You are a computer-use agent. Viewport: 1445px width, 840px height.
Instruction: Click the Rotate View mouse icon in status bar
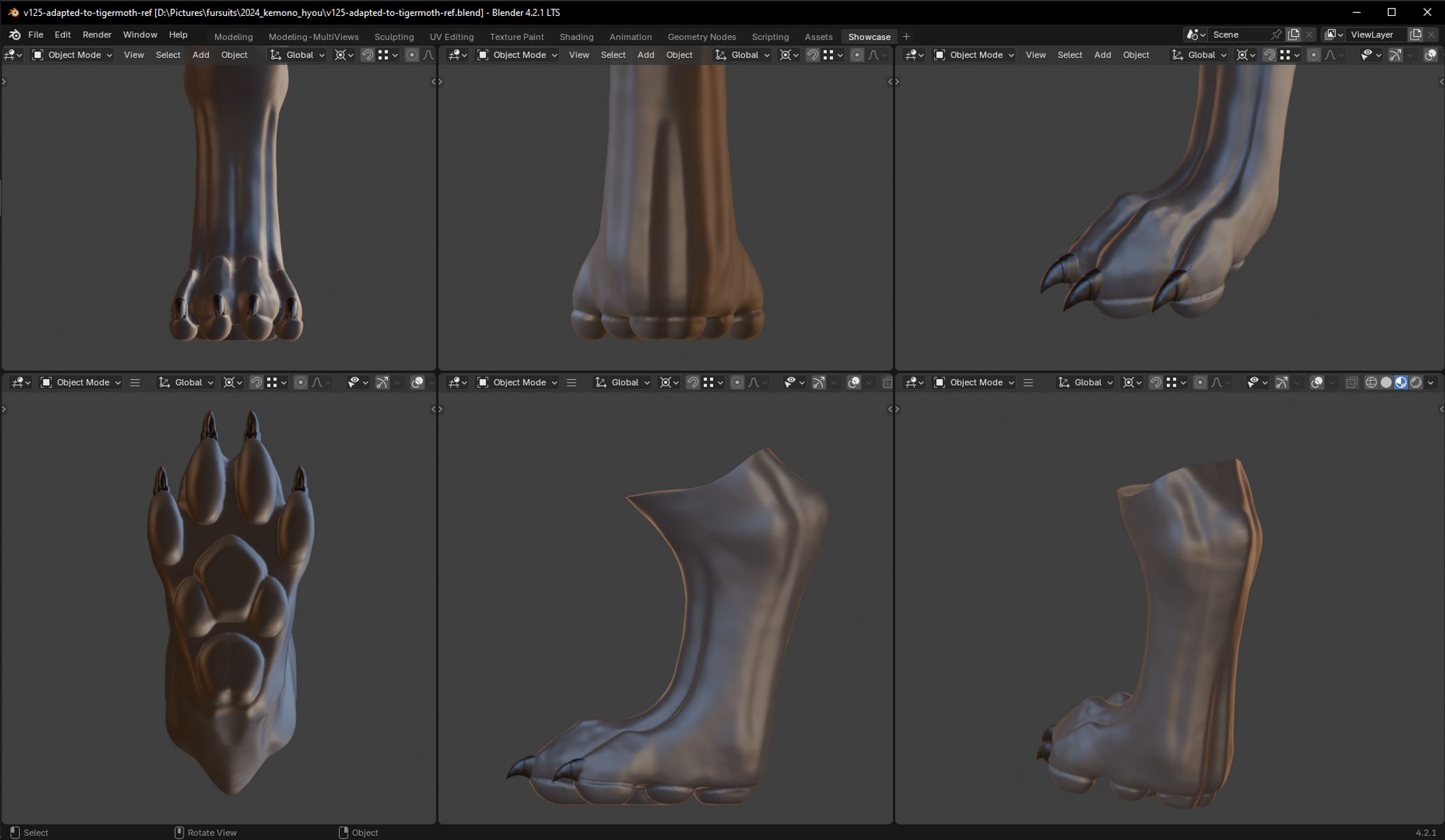click(x=179, y=833)
